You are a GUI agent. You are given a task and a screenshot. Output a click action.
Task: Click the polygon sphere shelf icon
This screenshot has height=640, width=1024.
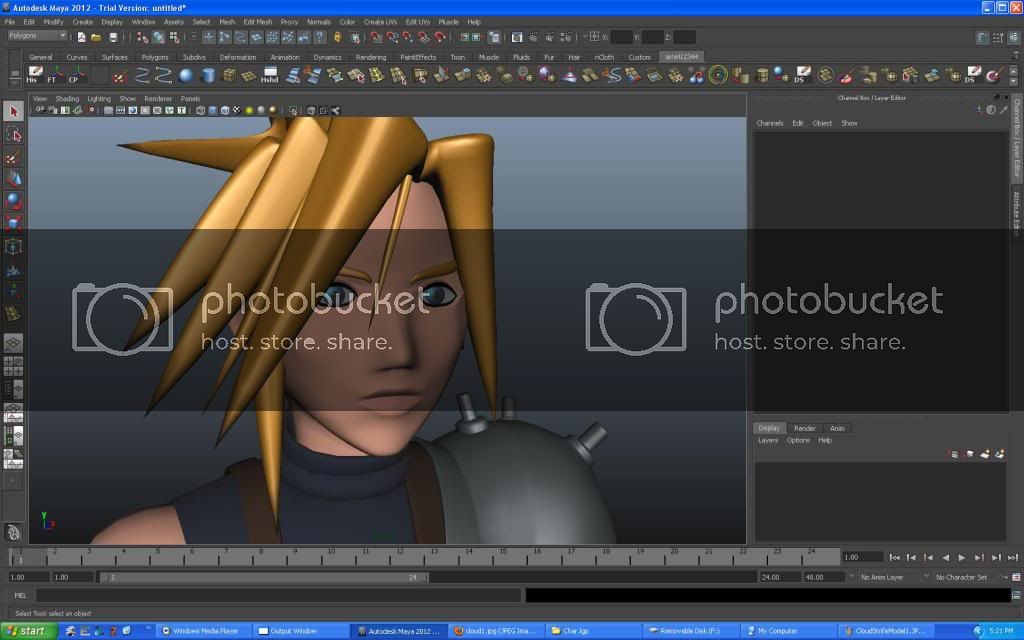pos(187,76)
